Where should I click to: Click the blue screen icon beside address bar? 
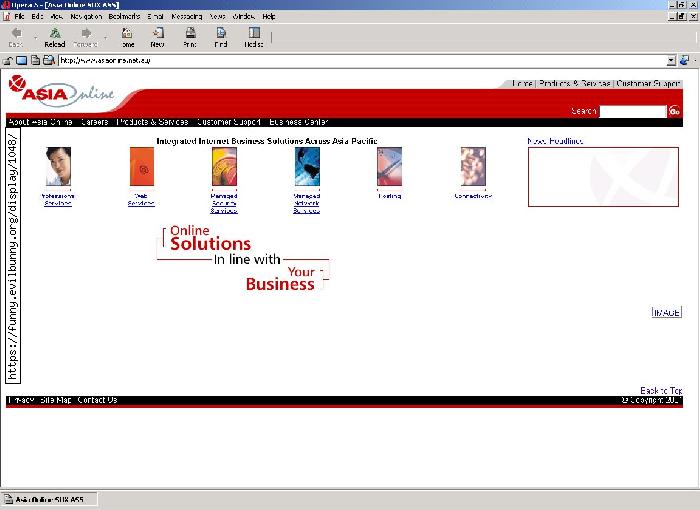click(x=21, y=60)
